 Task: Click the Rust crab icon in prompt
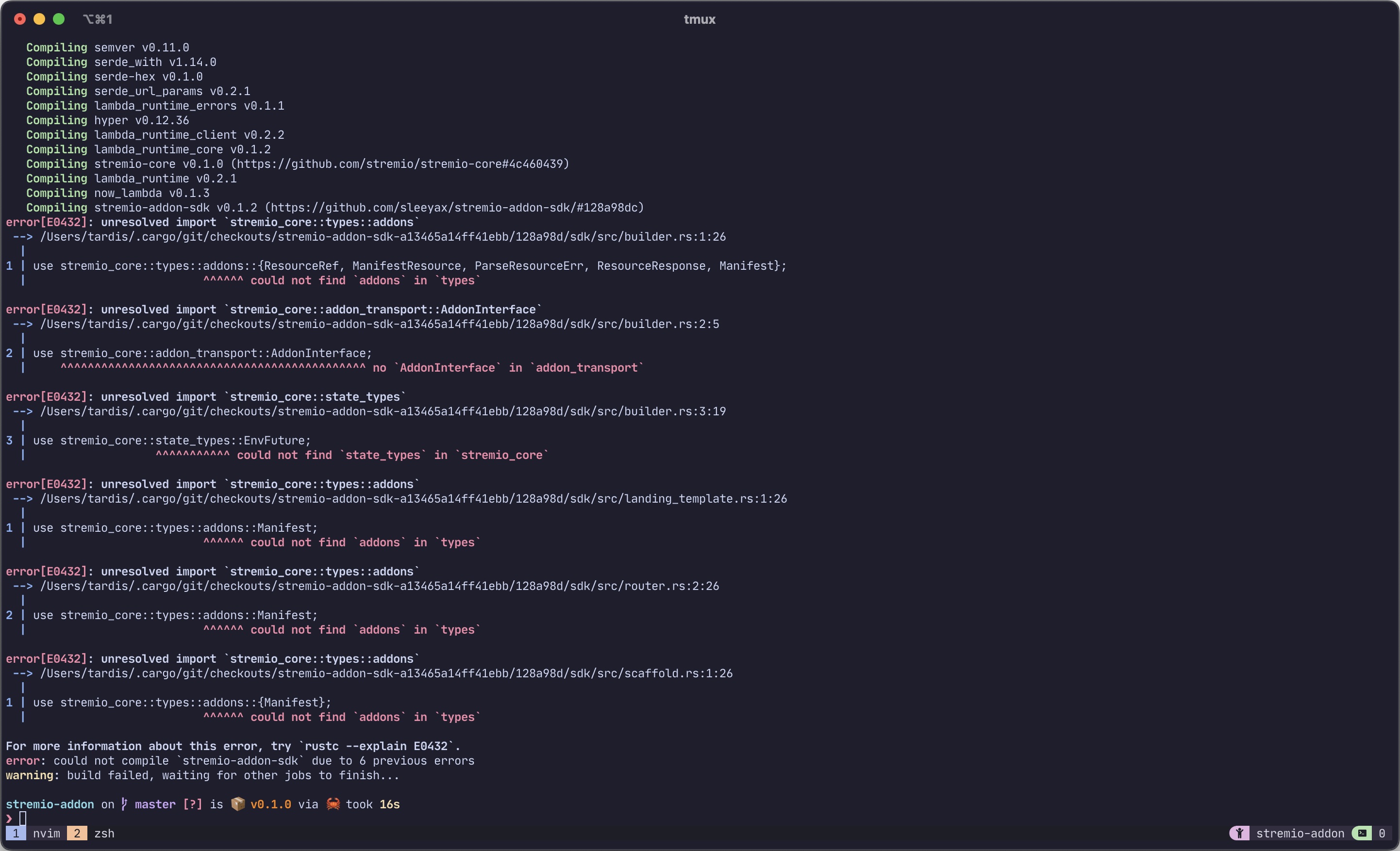tap(333, 804)
